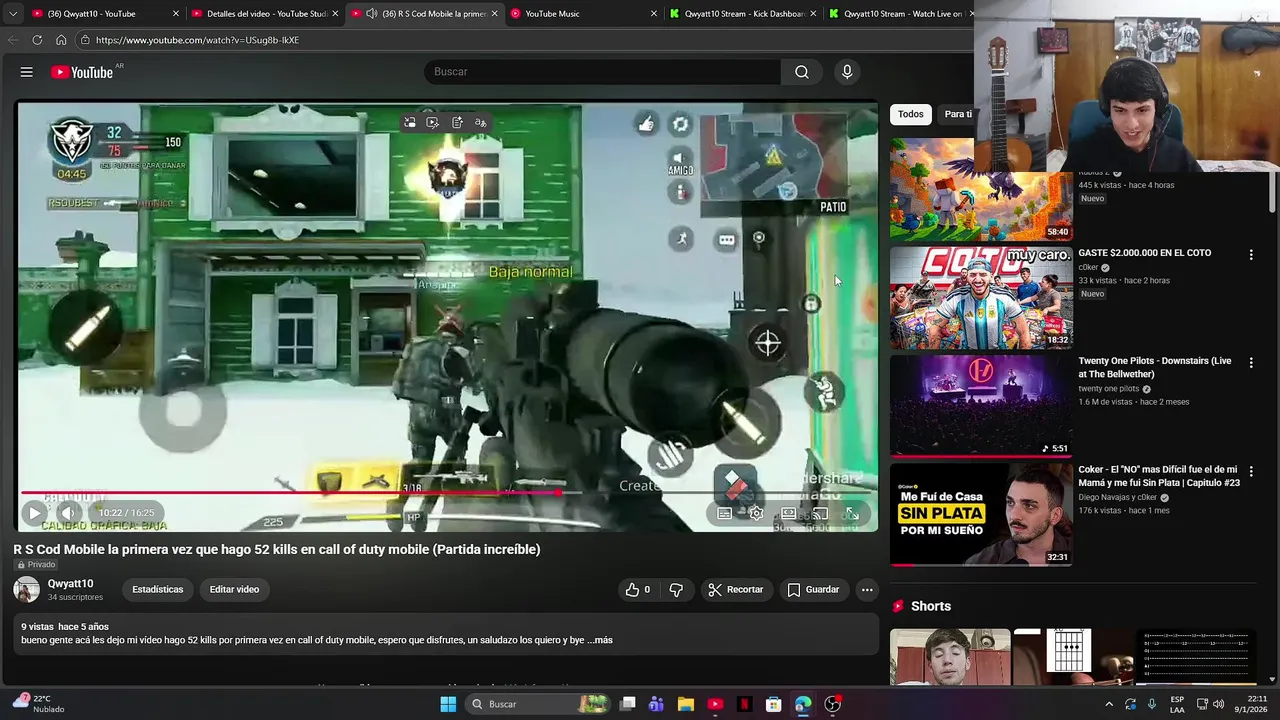Expand the system tray hidden icons chevron

pyautogui.click(x=1109, y=704)
